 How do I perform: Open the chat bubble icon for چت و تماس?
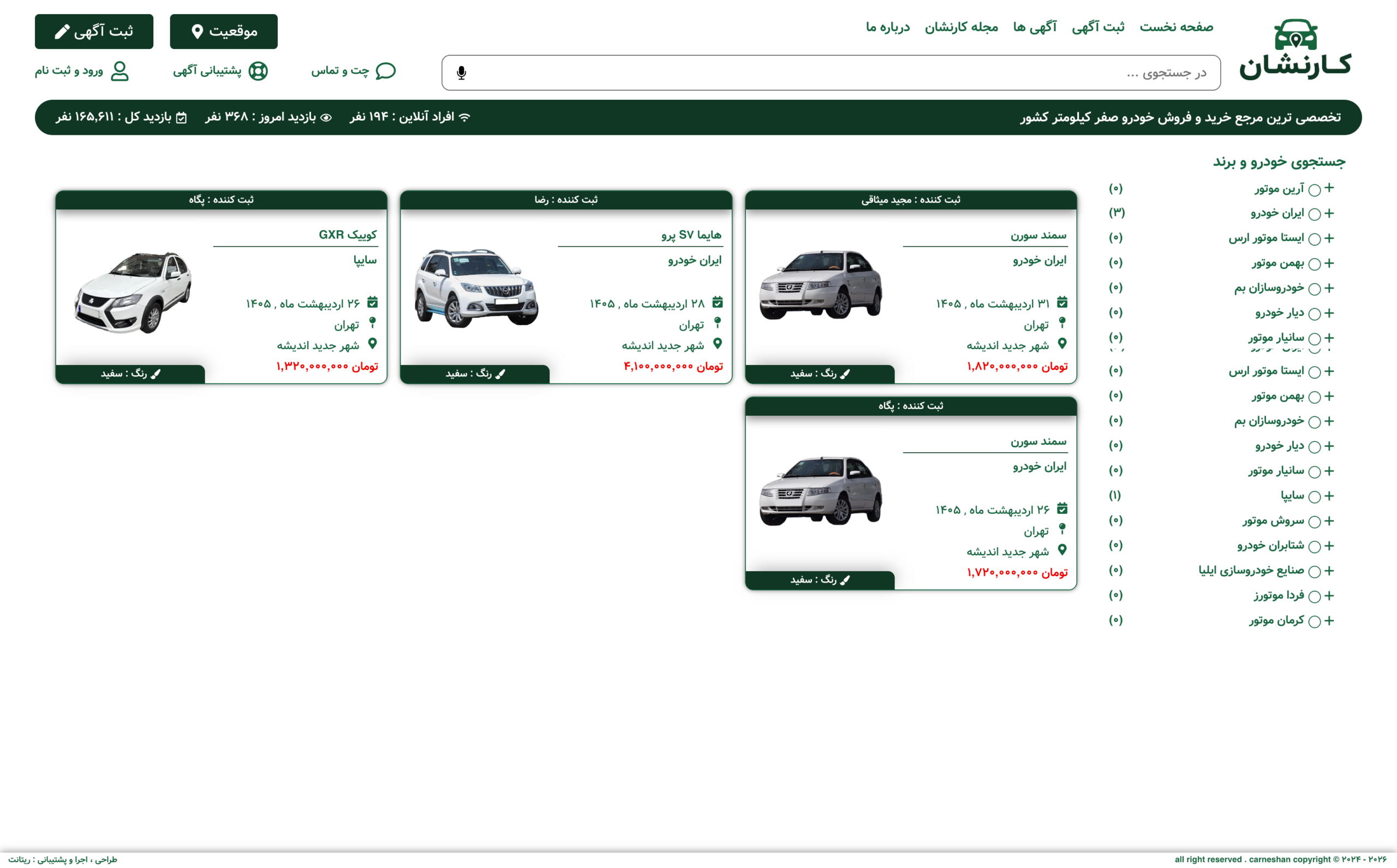(x=385, y=70)
